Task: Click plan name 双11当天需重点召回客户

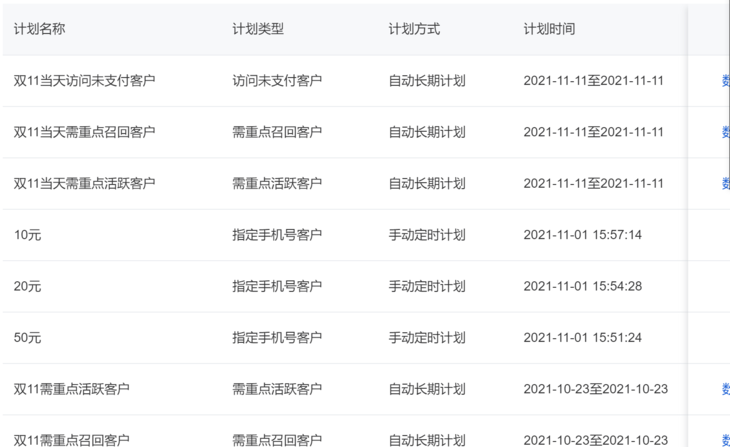Action: click(x=84, y=132)
